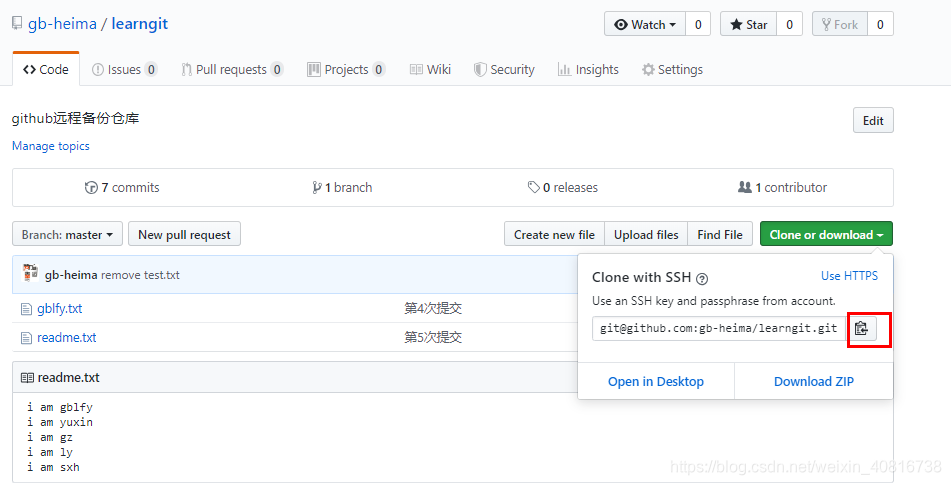The width and height of the screenshot is (951, 485).
Task: Click the file icon next to gblfy.txt
Action: click(x=26, y=309)
